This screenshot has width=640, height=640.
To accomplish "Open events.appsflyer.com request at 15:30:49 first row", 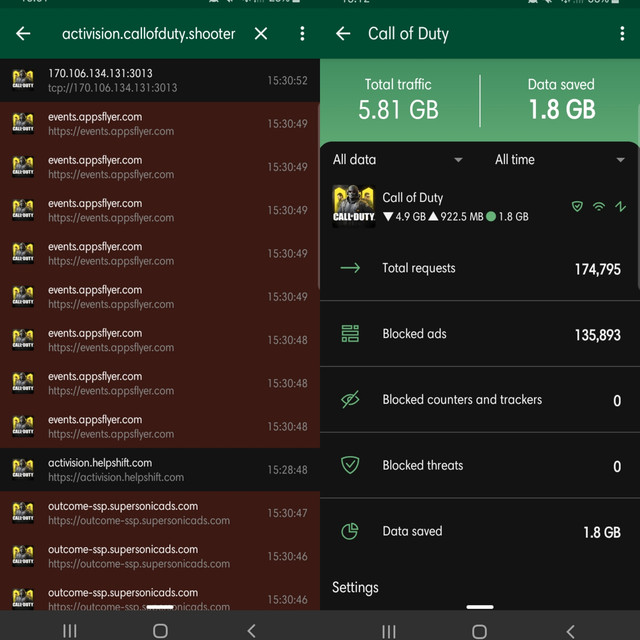I will (160, 124).
